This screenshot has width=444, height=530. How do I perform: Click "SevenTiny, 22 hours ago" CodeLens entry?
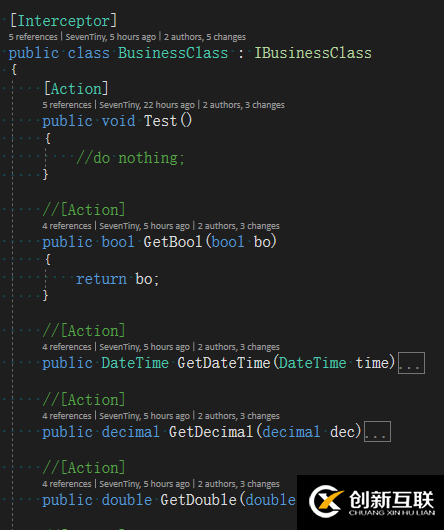(x=147, y=105)
